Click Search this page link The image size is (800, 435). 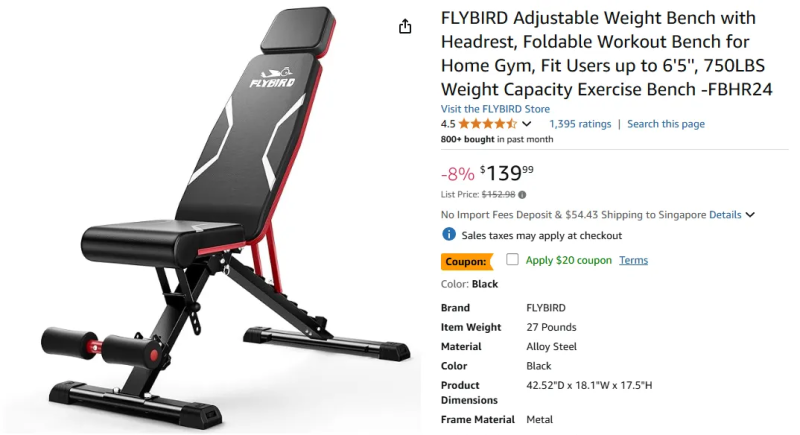pyautogui.click(x=665, y=124)
